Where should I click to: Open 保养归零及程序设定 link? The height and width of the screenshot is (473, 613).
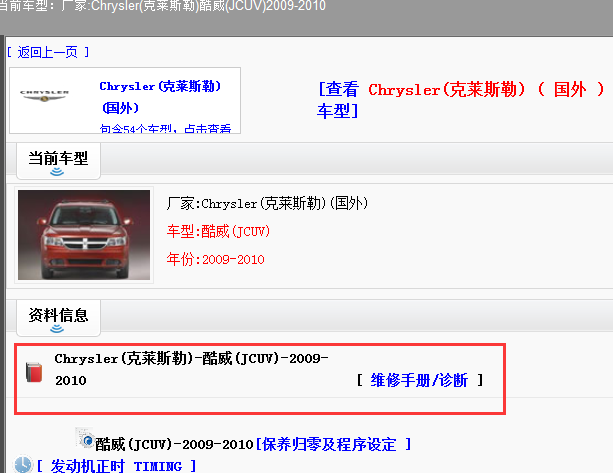[x=333, y=444]
